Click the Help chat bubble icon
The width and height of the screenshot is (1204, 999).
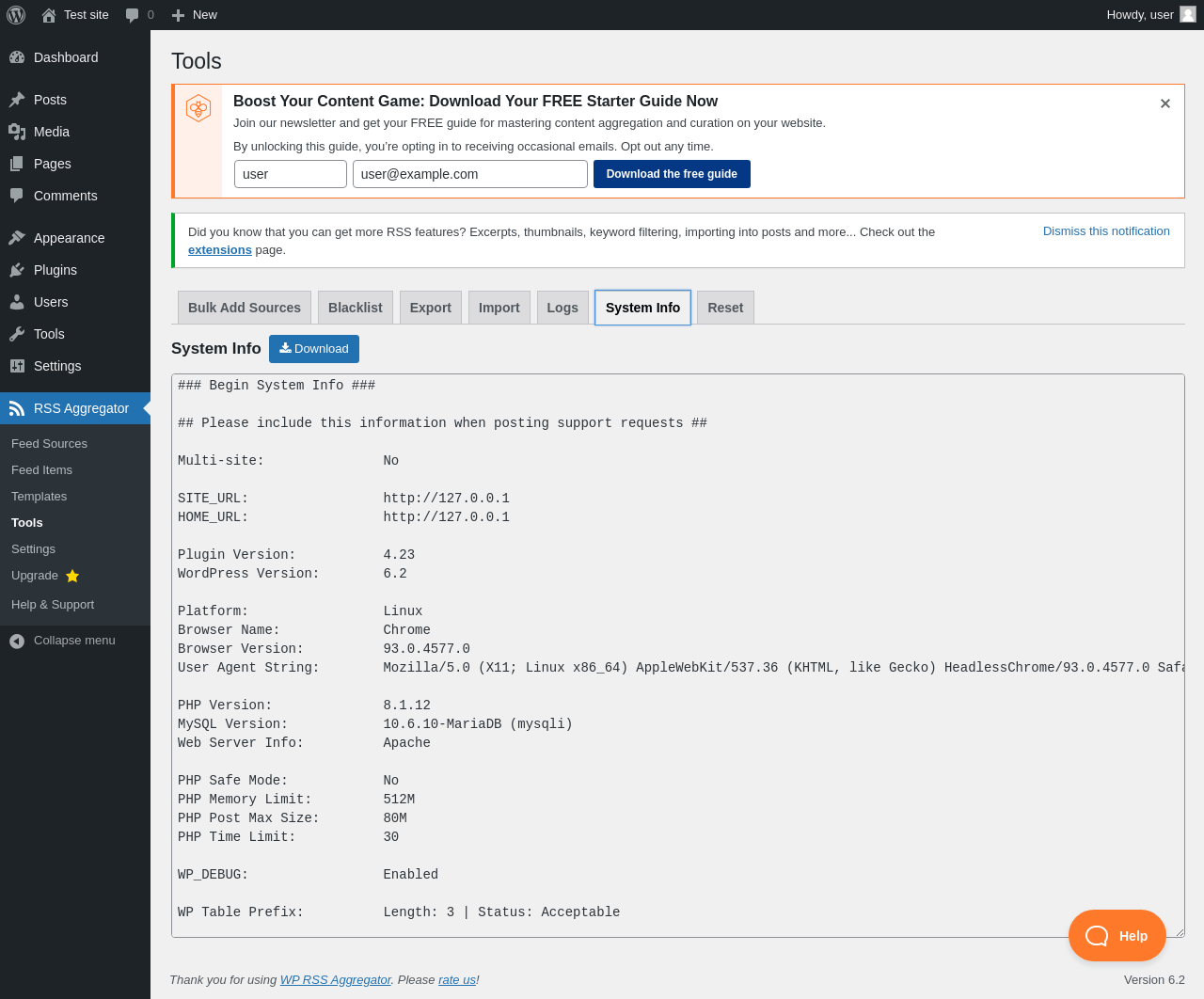coord(1098,936)
